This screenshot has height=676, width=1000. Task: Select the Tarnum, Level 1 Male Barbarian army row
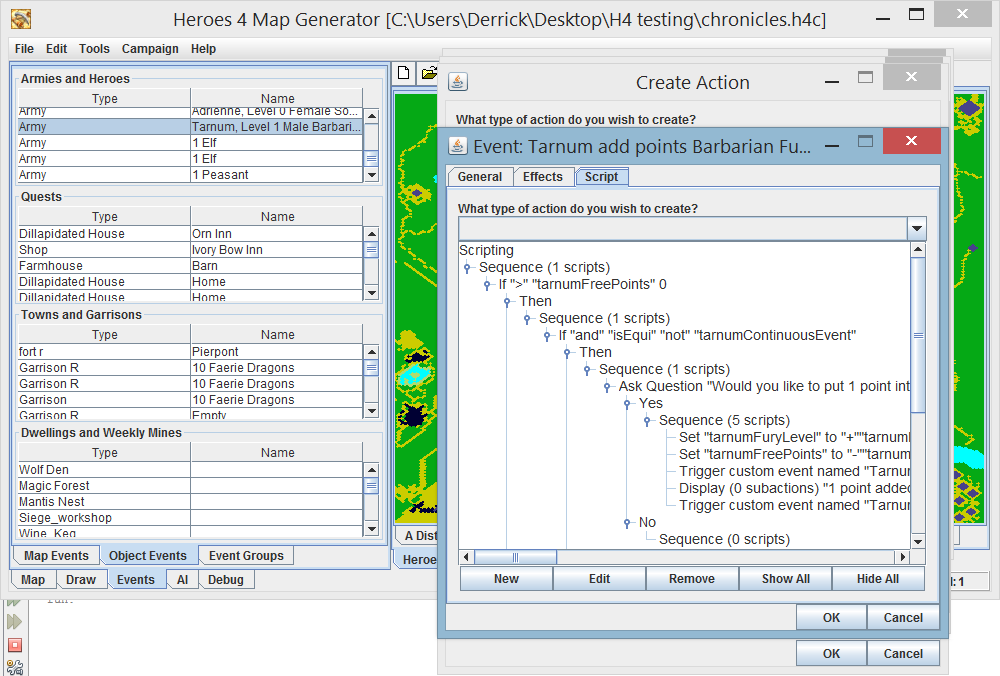point(190,127)
